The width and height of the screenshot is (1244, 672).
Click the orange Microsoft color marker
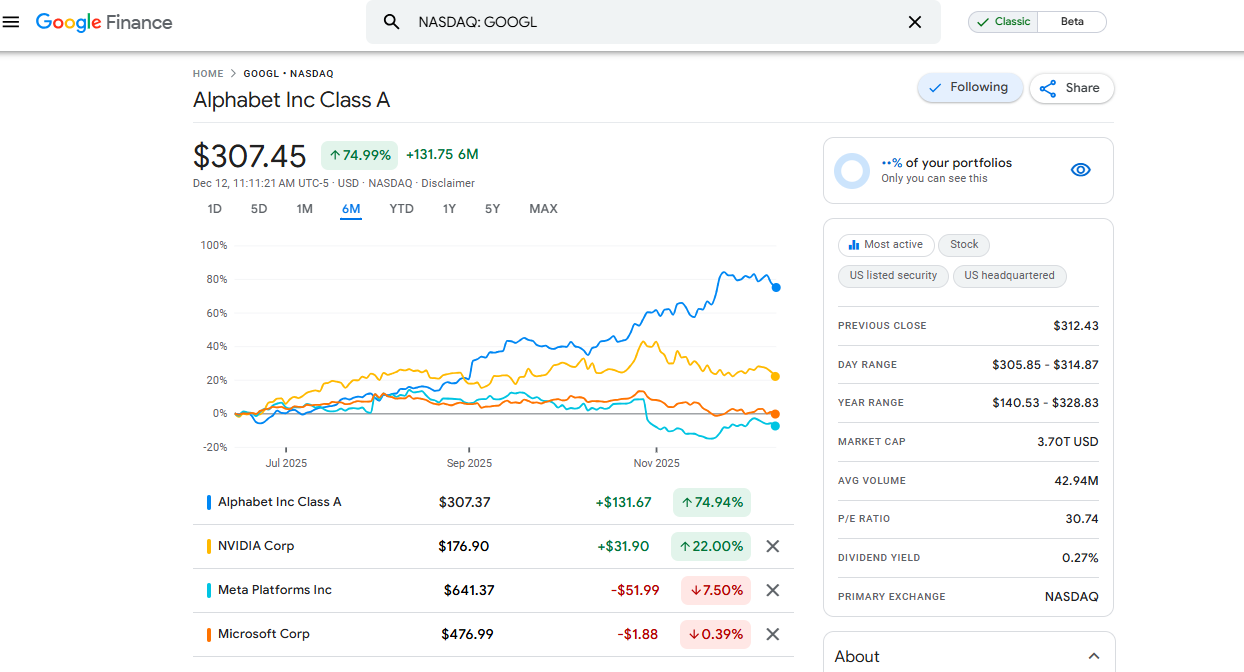(208, 634)
